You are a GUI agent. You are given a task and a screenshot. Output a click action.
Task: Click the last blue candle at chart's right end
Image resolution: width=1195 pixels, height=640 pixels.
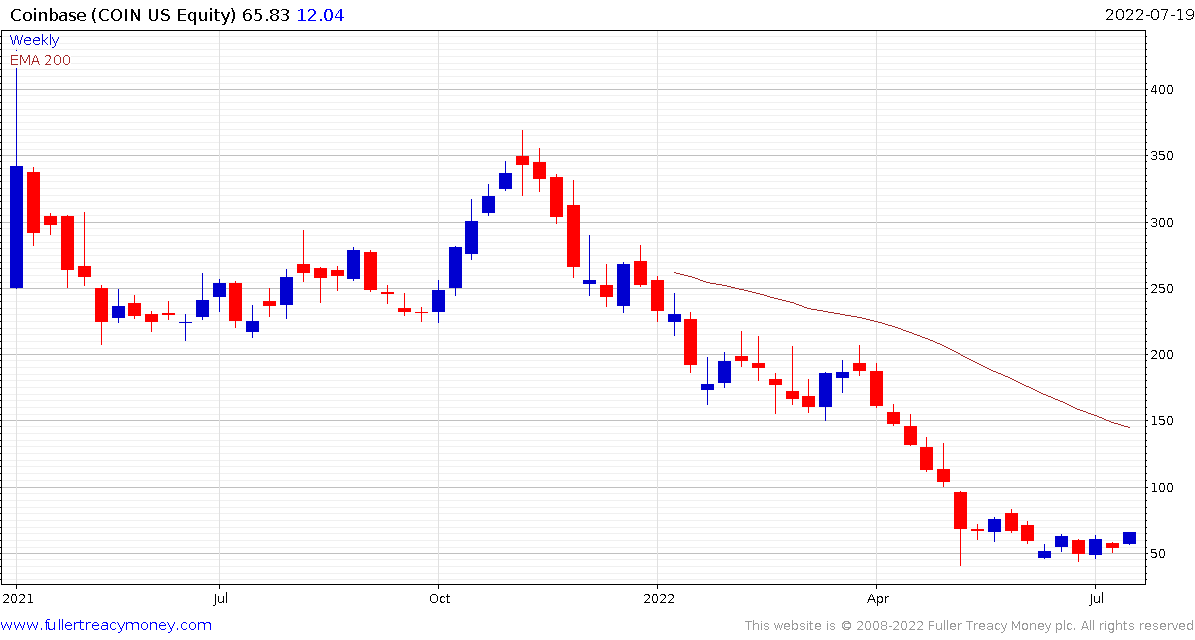pos(1129,537)
